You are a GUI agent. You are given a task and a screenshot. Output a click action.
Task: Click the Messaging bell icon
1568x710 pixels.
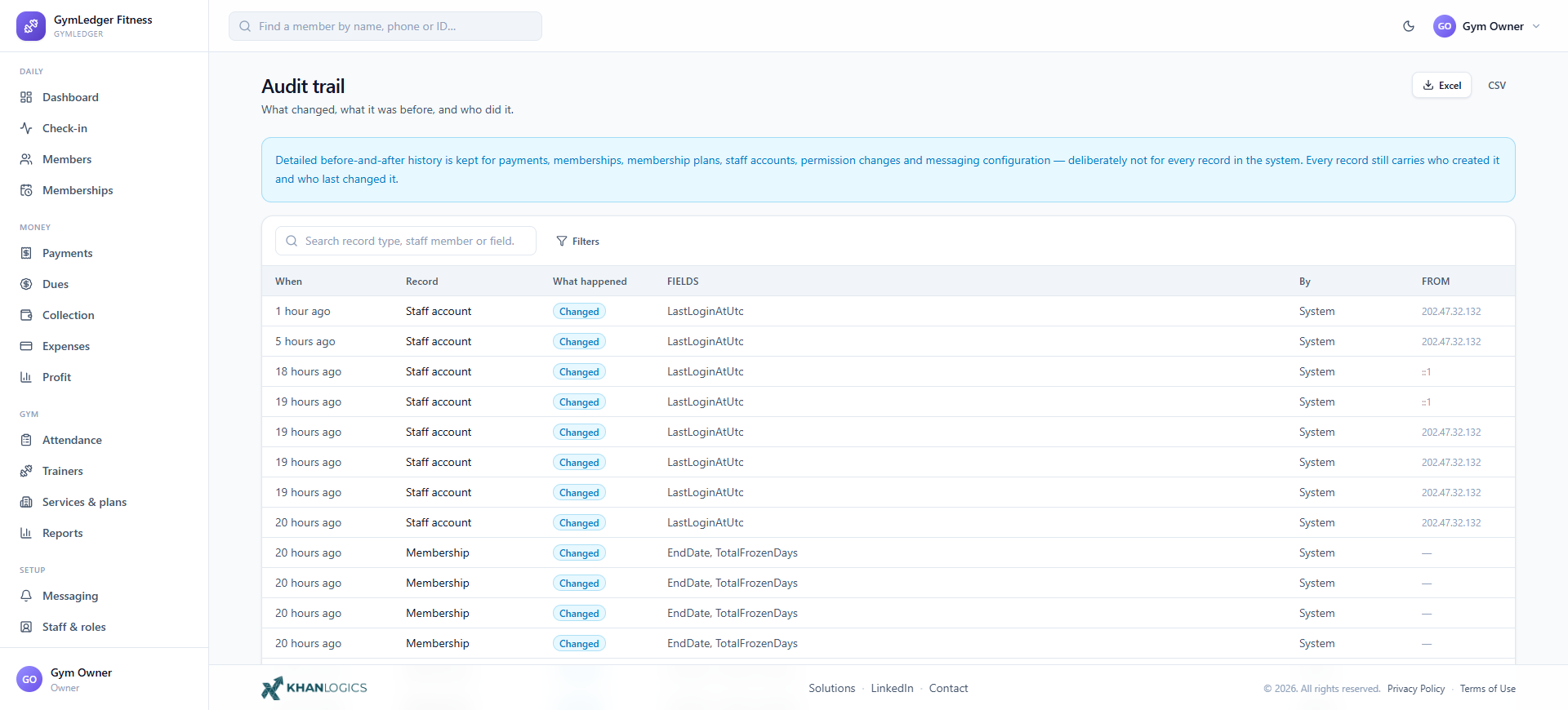pyautogui.click(x=26, y=596)
